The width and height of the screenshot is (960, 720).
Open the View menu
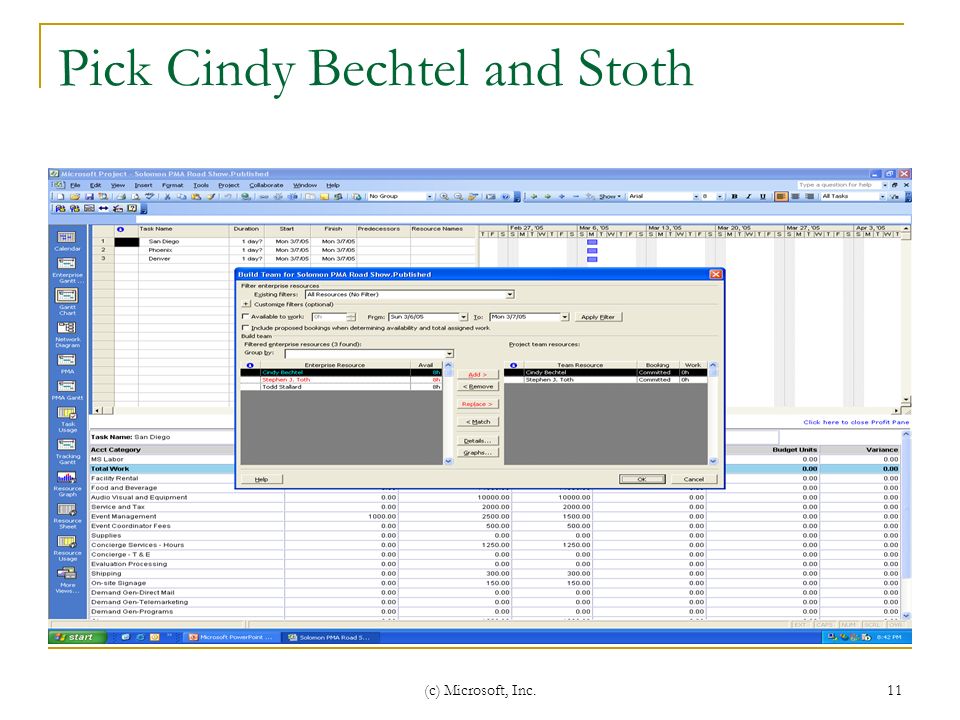(118, 185)
